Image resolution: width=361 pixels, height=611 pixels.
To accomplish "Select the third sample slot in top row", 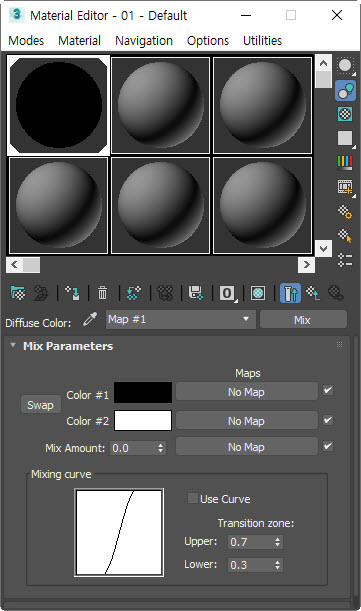I will coord(262,105).
